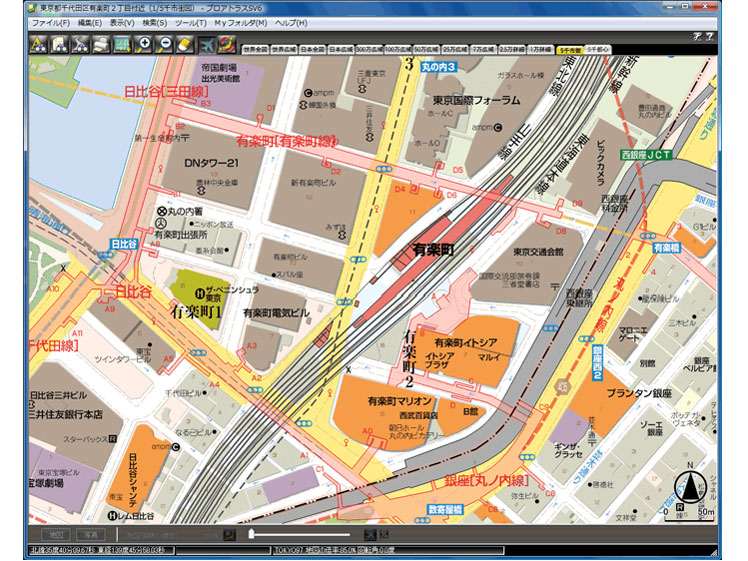Open the ツール(T) menu

tap(190, 22)
